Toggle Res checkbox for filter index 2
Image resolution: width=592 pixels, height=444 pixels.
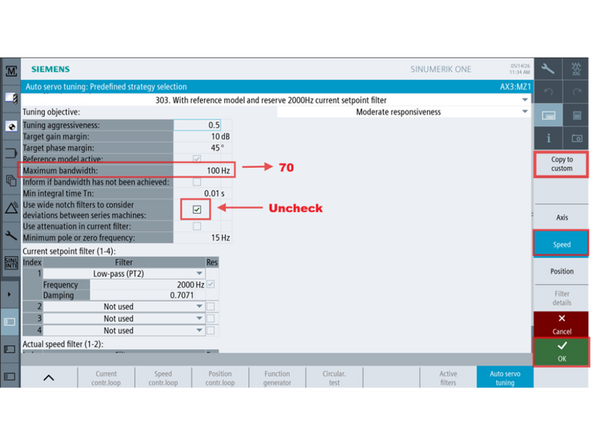211,306
